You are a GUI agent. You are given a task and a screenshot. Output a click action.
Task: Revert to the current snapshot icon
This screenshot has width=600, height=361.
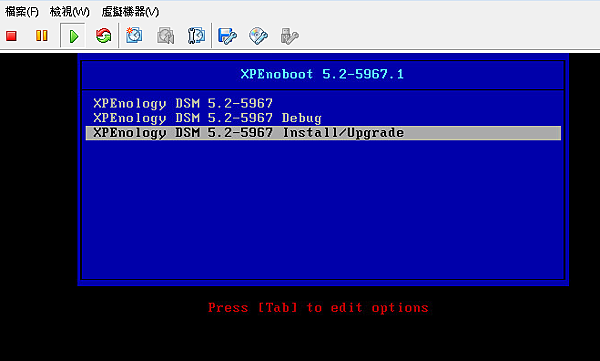(x=165, y=36)
